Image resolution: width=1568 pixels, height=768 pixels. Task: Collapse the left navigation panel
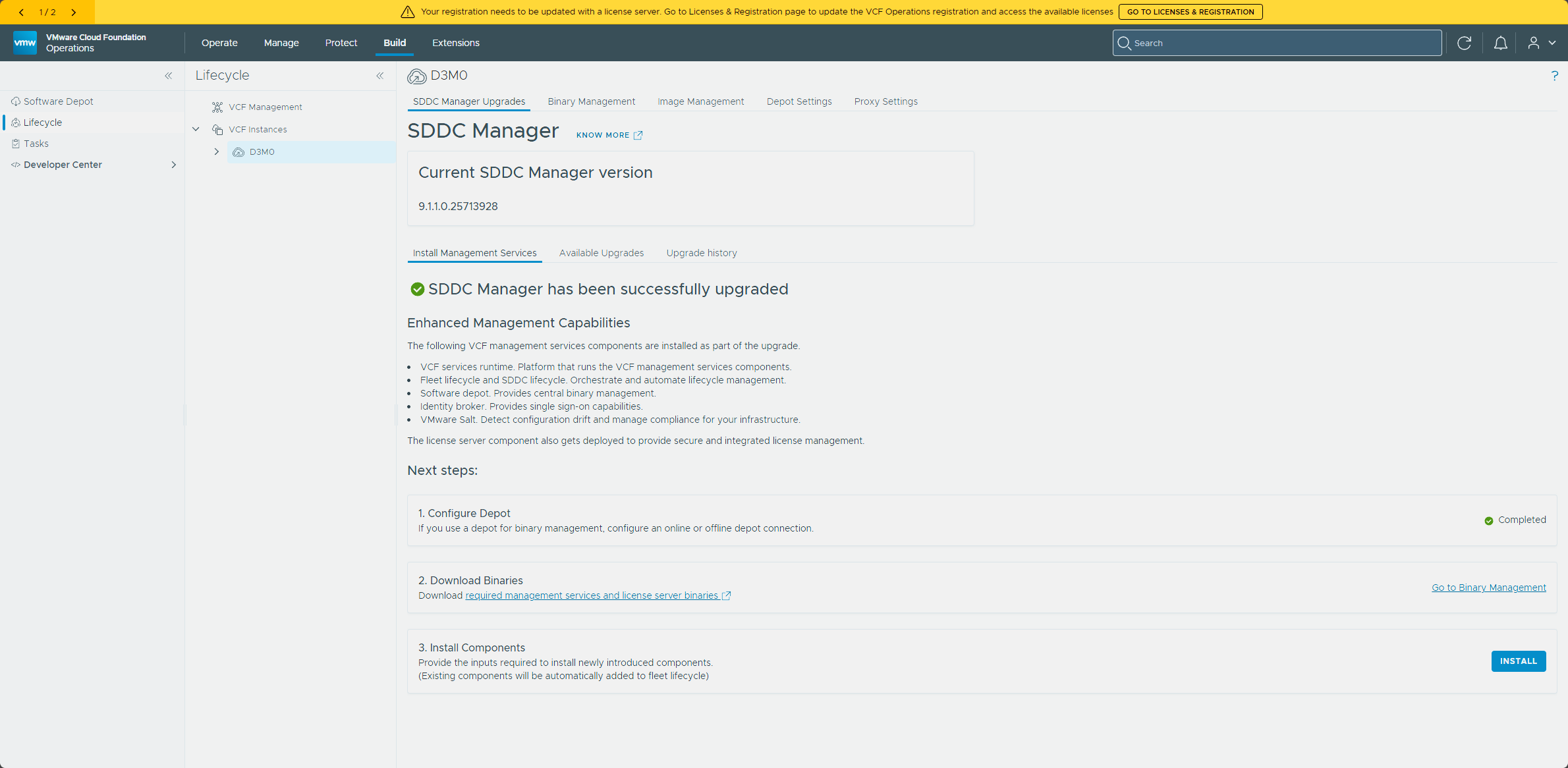(169, 76)
